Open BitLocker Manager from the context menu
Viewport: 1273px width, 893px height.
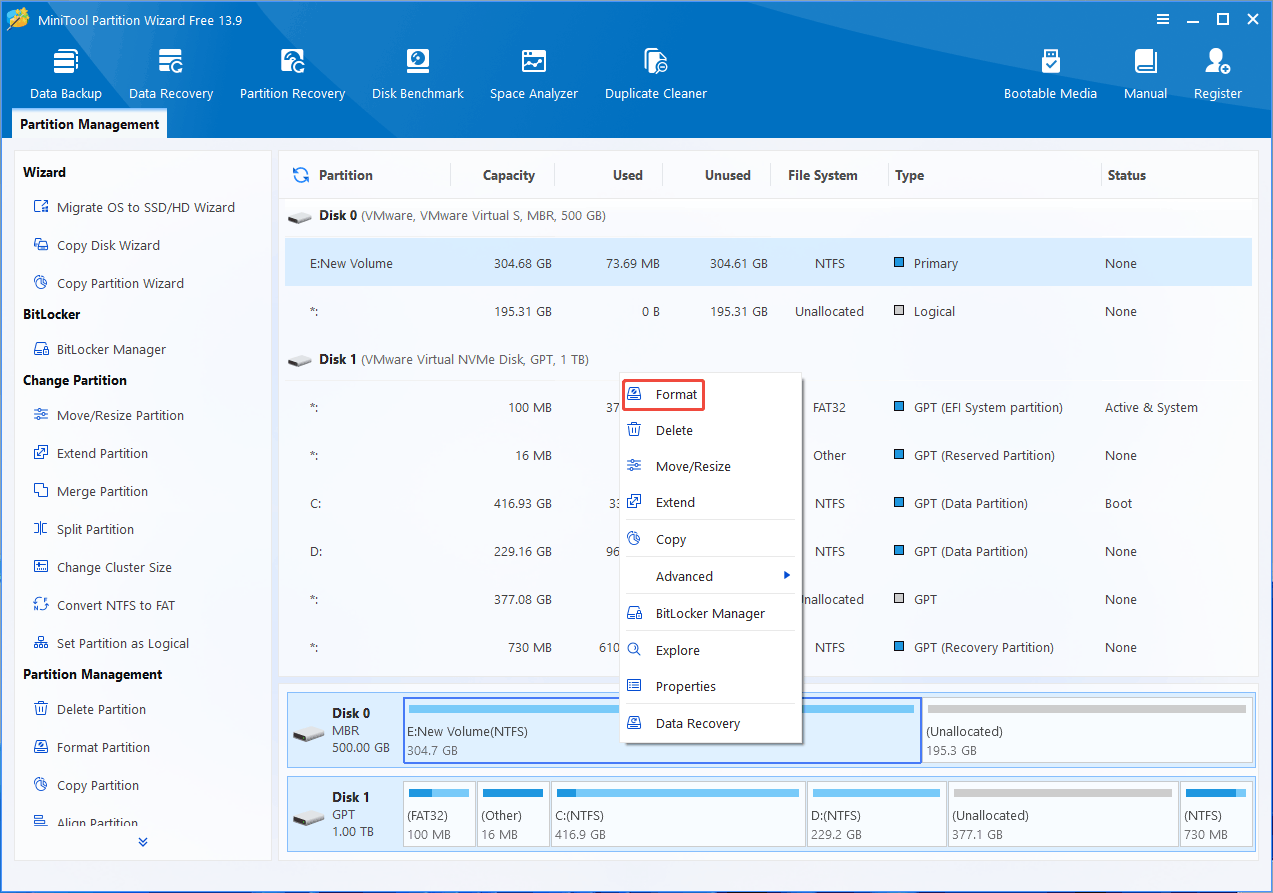(711, 613)
